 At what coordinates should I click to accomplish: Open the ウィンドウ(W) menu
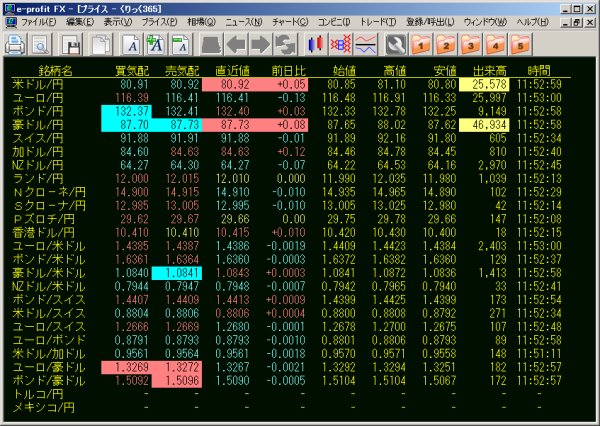tap(485, 22)
